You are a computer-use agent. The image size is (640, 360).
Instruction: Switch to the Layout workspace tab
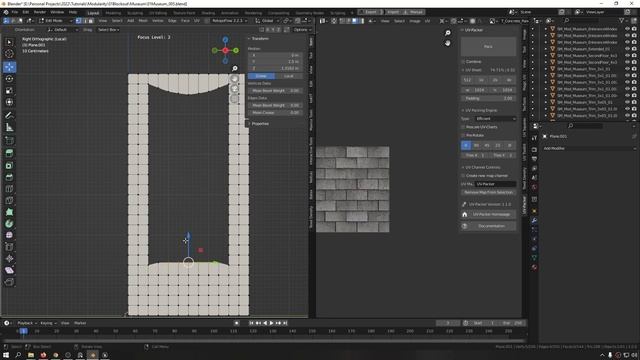(x=93, y=13)
